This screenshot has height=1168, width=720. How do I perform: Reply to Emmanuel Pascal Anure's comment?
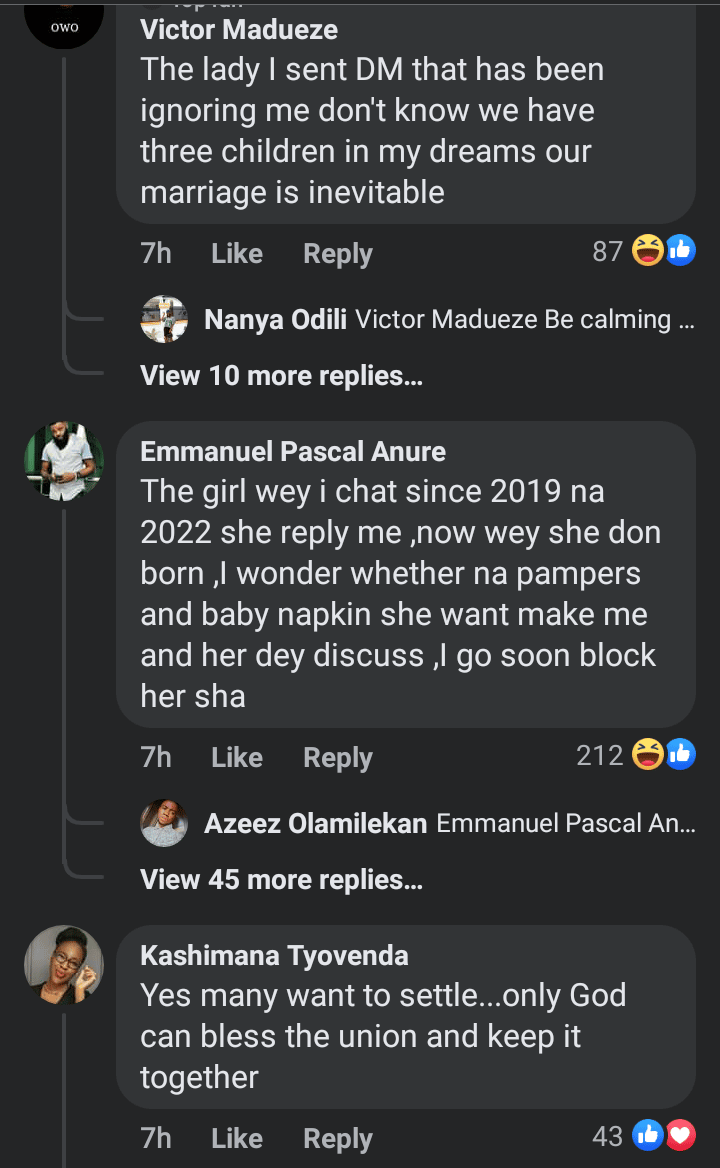pos(338,758)
